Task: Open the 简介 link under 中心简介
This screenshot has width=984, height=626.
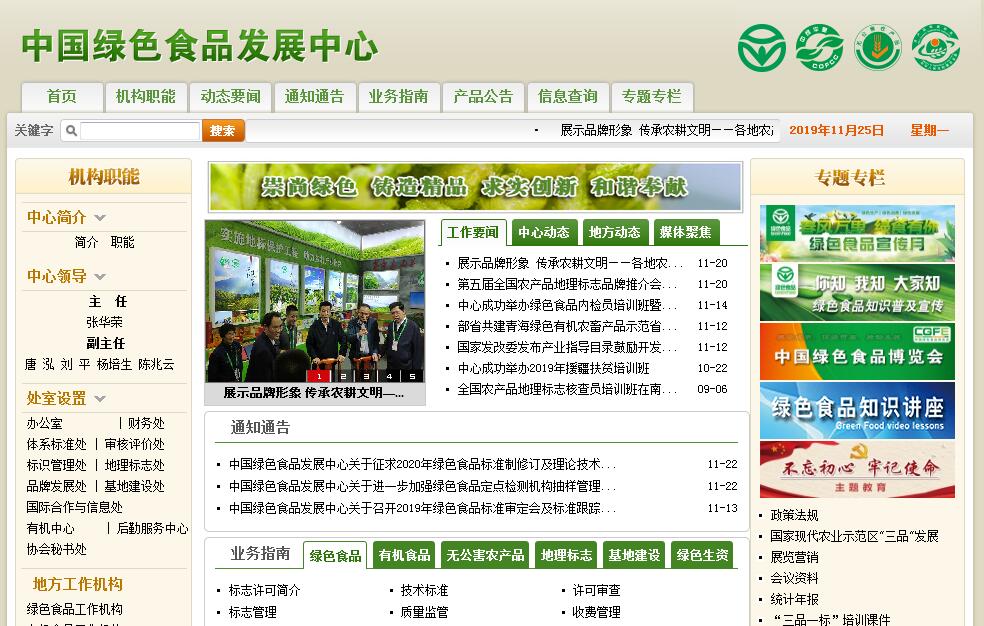Action: (x=86, y=242)
